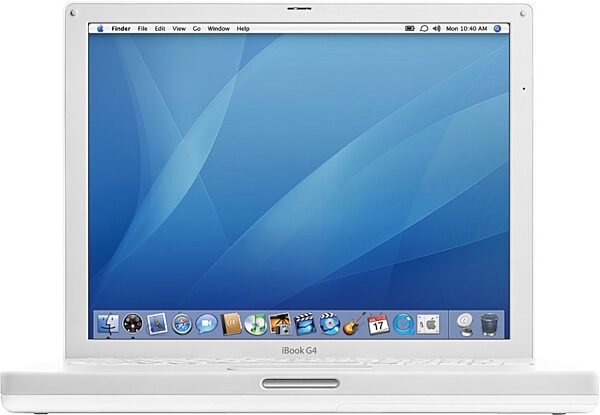Screen dimensions: 600x415
Task: Open Spotlight search in menu bar
Action: tap(497, 28)
